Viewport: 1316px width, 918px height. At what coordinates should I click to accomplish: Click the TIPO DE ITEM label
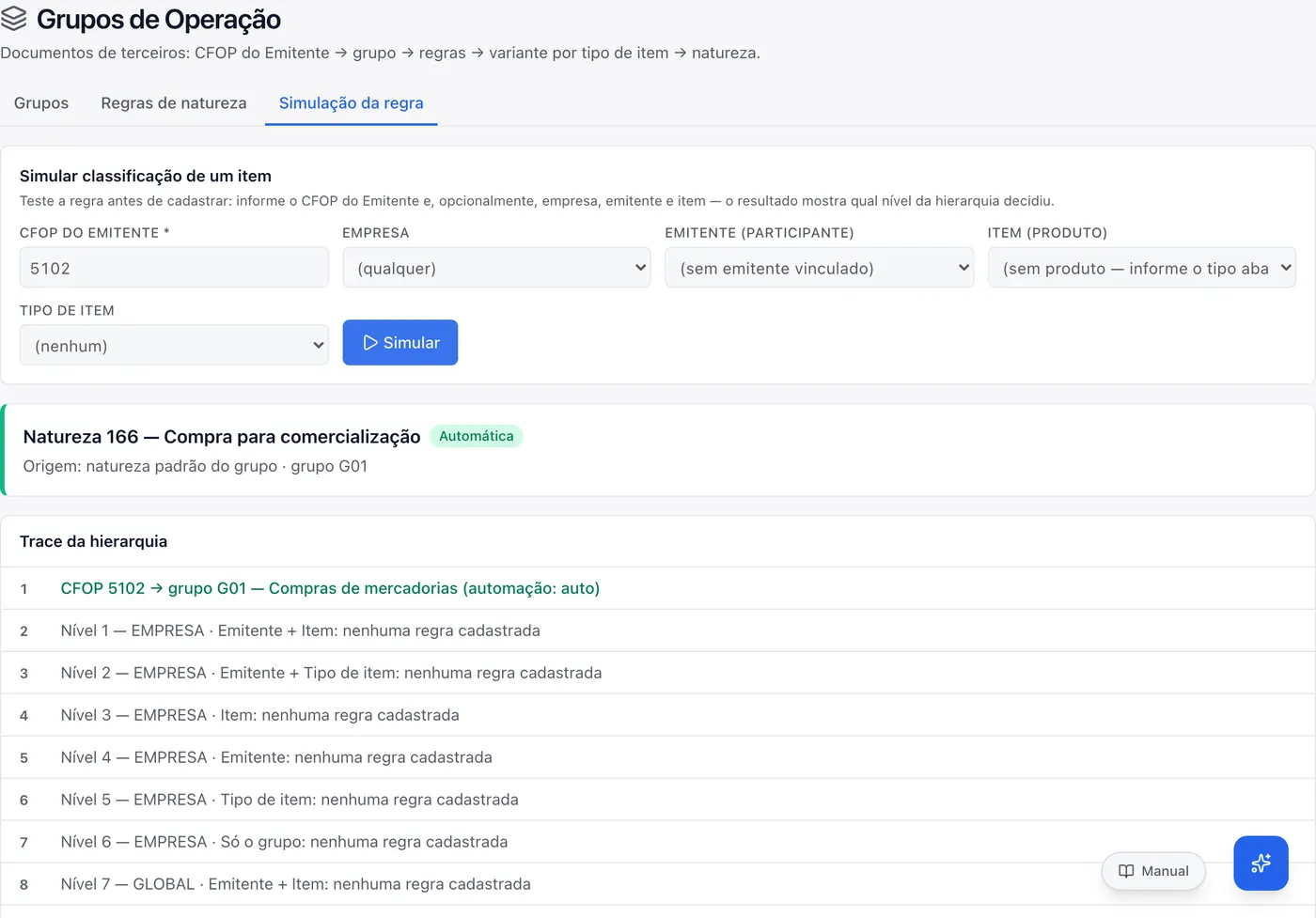coord(67,310)
